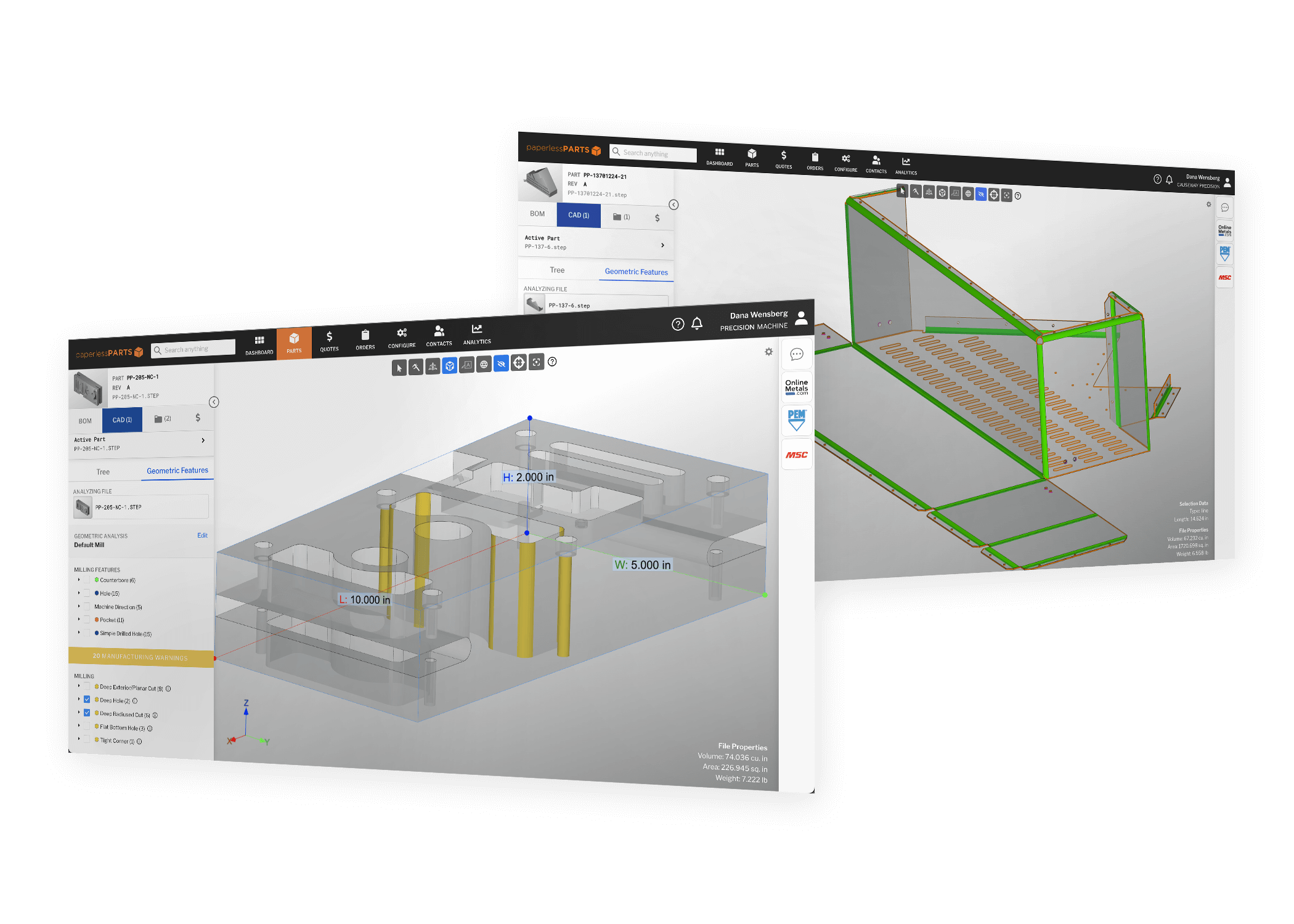1294x924 pixels.
Task: Click the paperlessPARTS logo in front window
Action: click(109, 353)
